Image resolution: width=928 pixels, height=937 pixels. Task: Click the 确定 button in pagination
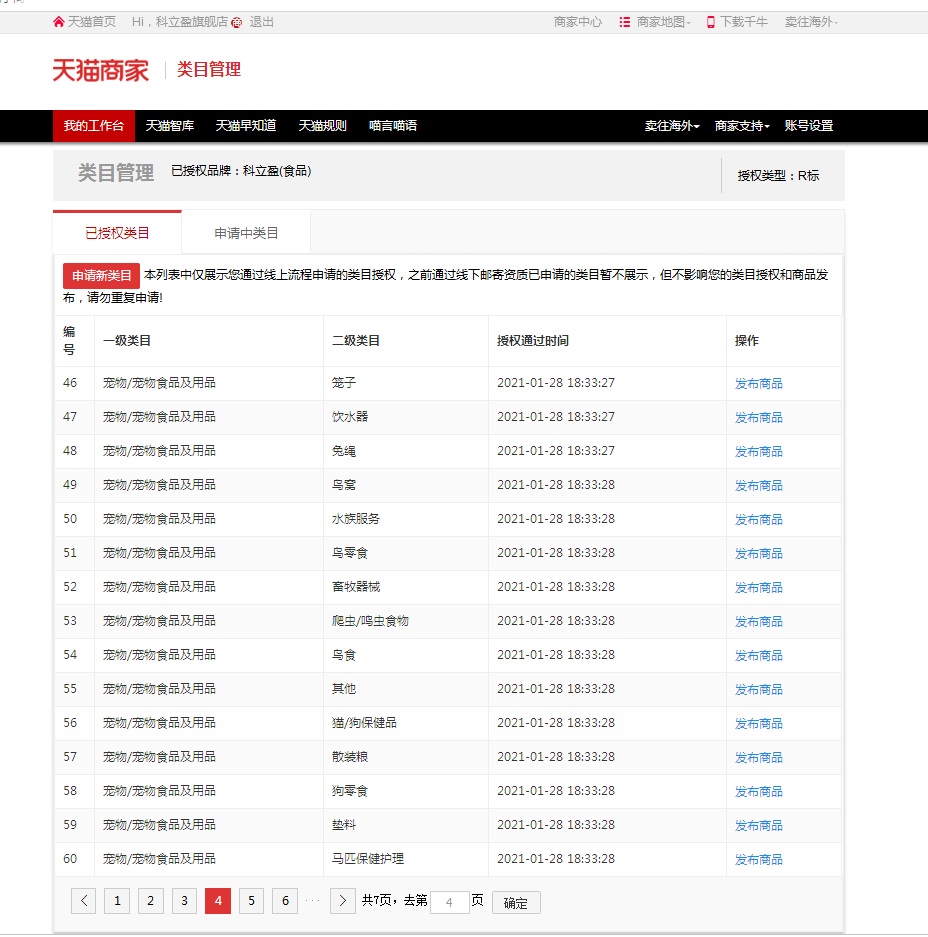(x=516, y=902)
